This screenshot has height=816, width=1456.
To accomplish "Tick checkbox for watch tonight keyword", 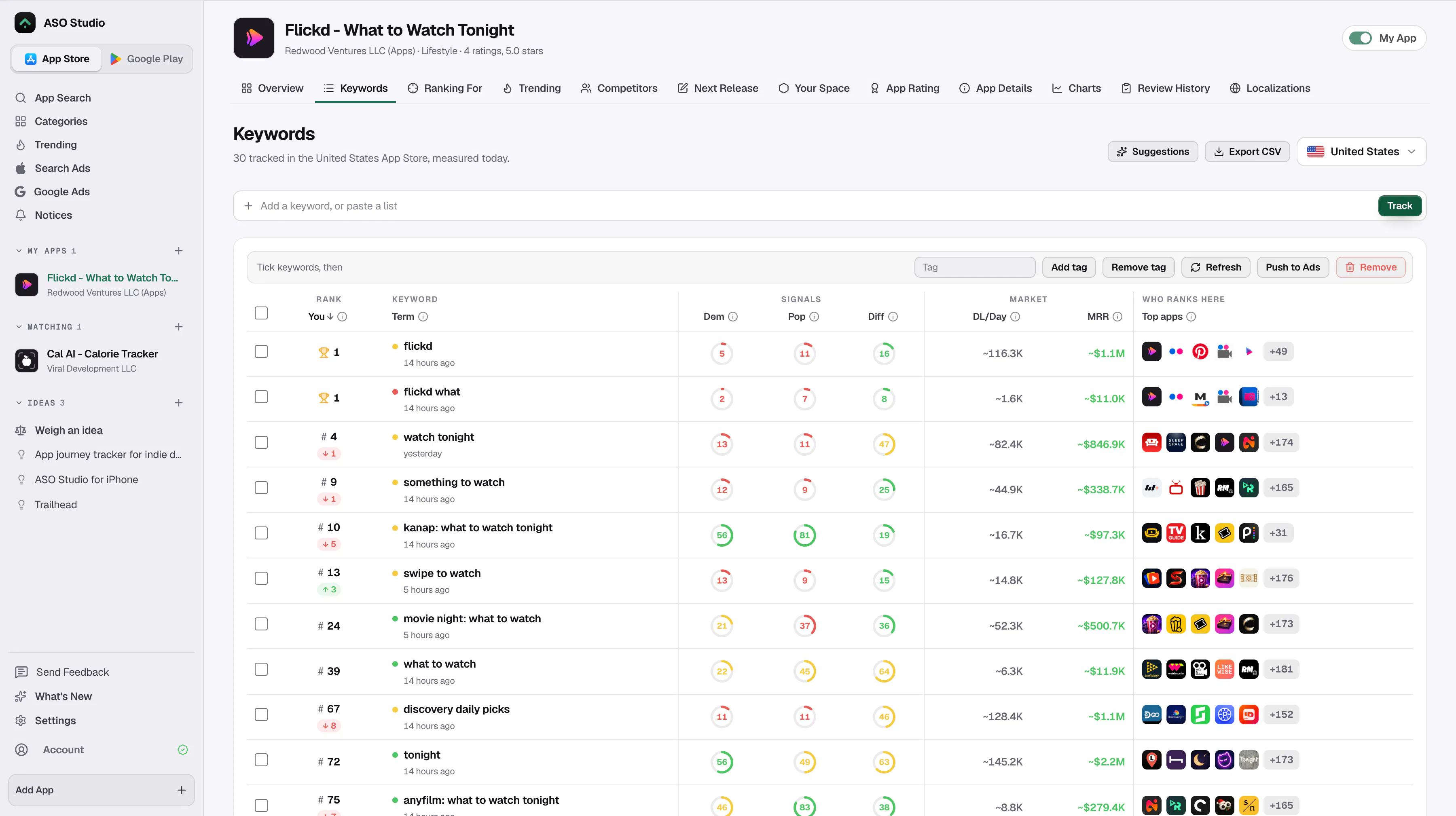I will (261, 442).
